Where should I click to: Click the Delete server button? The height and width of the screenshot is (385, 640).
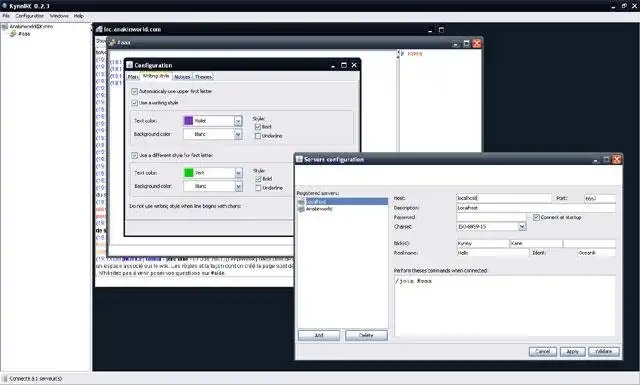point(366,336)
